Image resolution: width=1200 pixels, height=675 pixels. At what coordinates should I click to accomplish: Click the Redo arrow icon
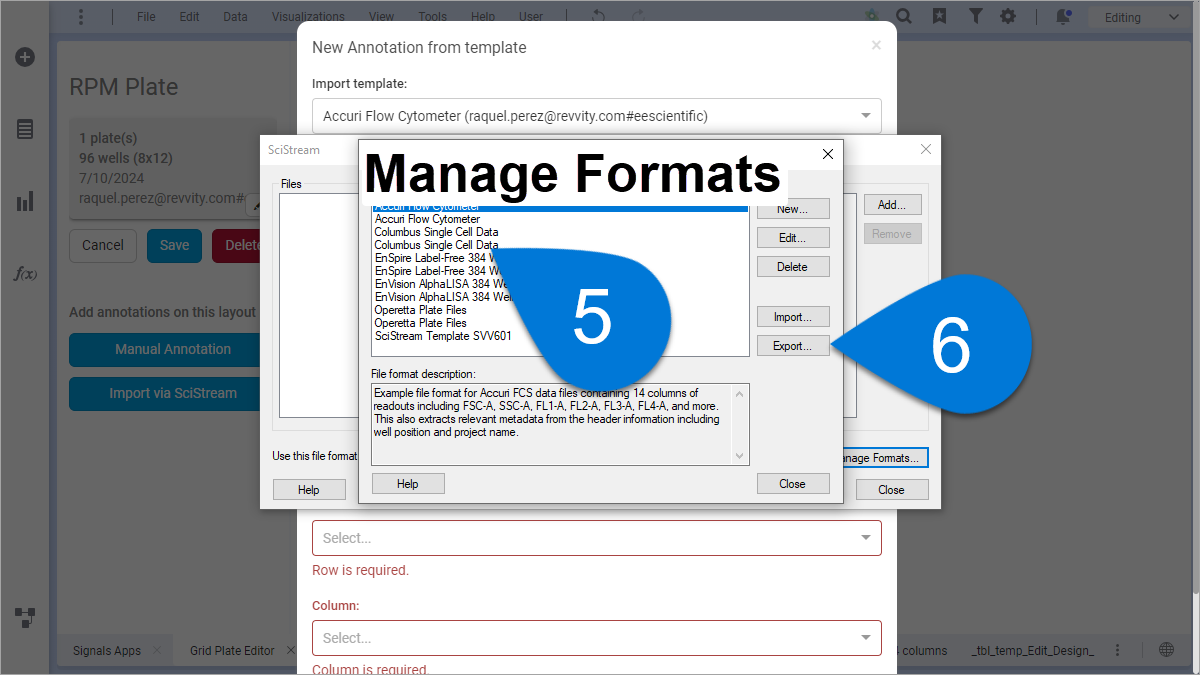637,17
